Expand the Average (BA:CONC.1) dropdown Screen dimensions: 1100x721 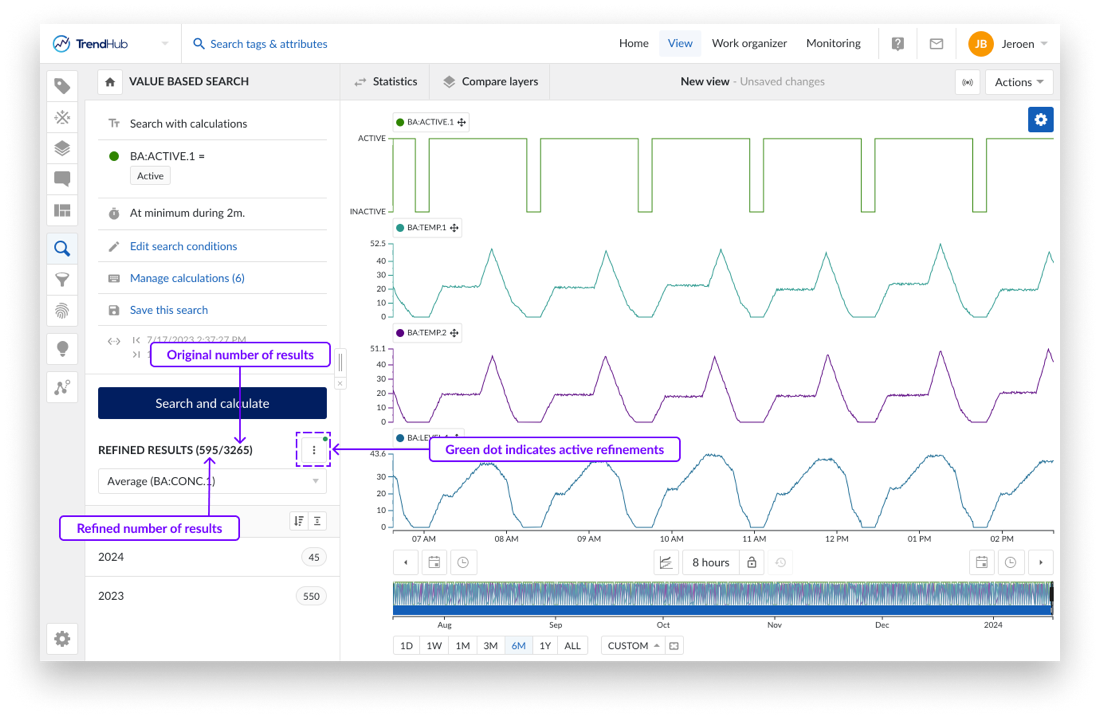pos(212,481)
